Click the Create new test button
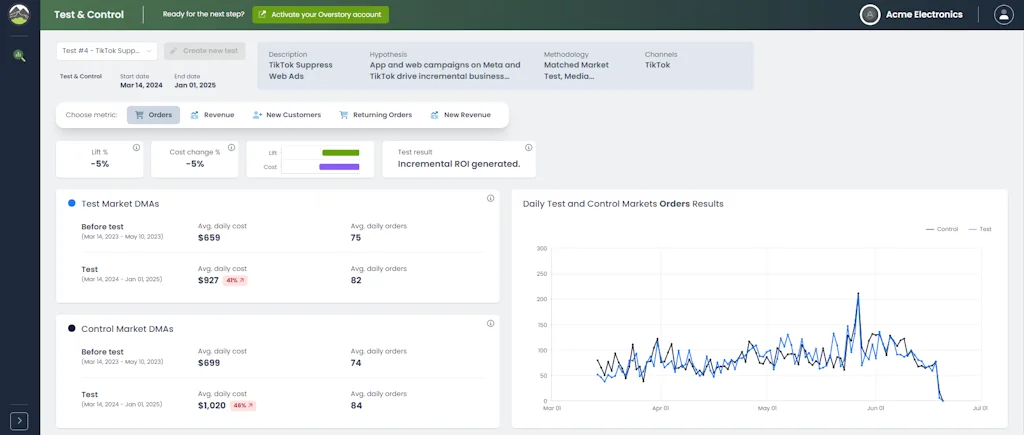The height and width of the screenshot is (435, 1024). 204,51
